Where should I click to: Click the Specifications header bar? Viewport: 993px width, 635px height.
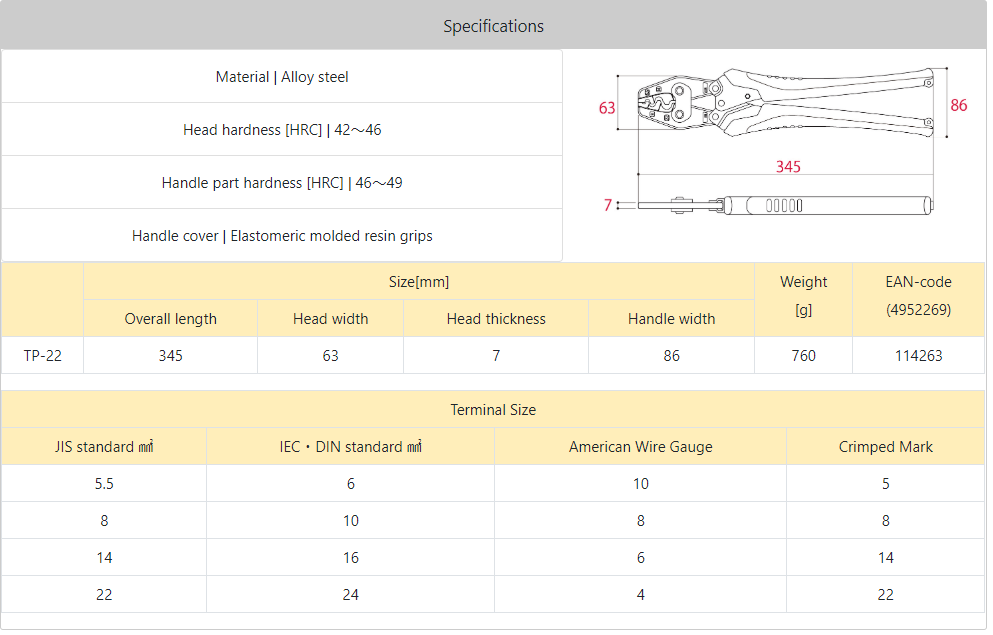(x=493, y=25)
